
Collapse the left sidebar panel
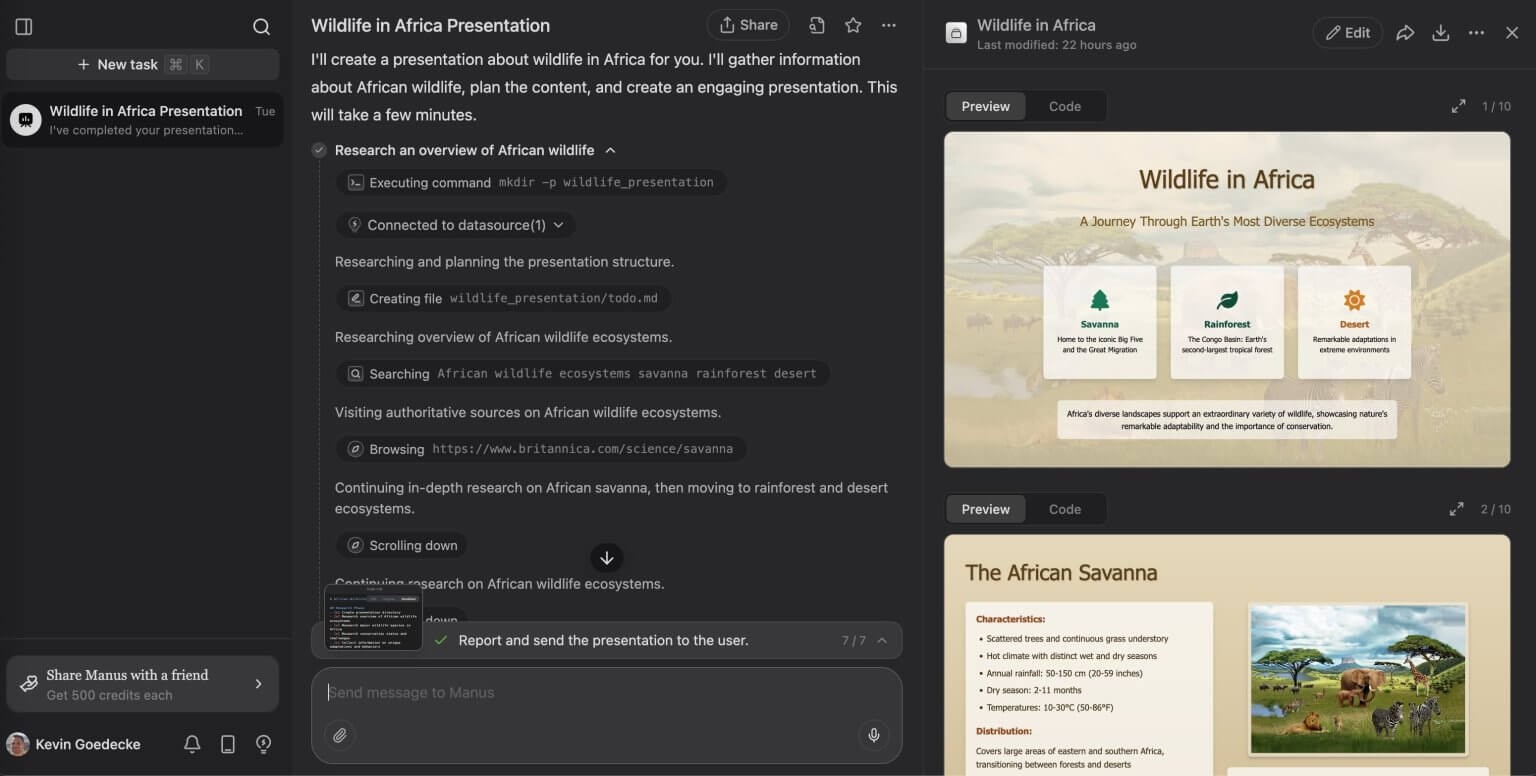(24, 27)
